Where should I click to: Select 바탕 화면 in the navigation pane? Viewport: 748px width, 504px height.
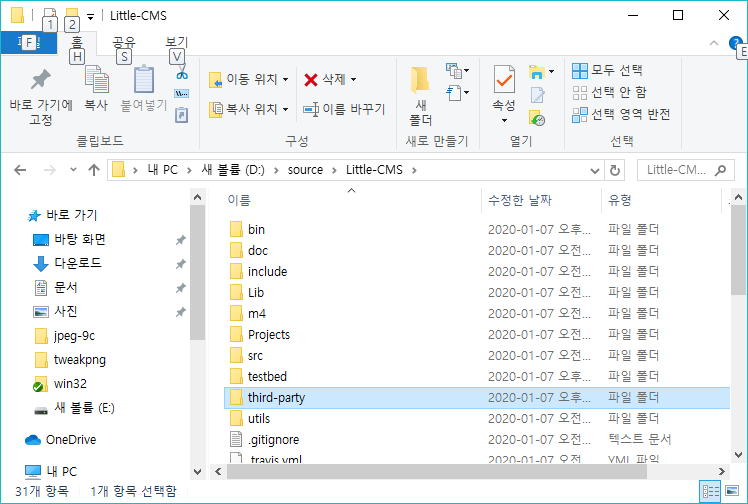click(x=69, y=239)
